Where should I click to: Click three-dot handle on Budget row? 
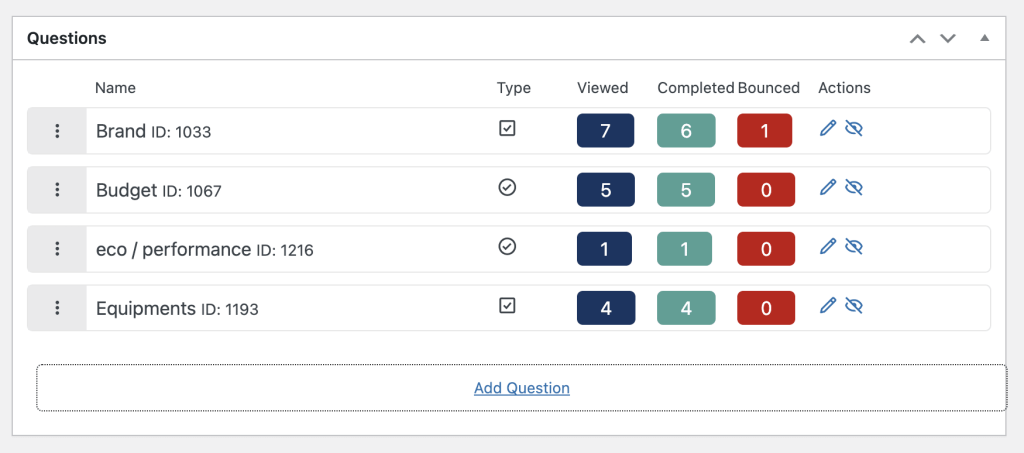[57, 190]
